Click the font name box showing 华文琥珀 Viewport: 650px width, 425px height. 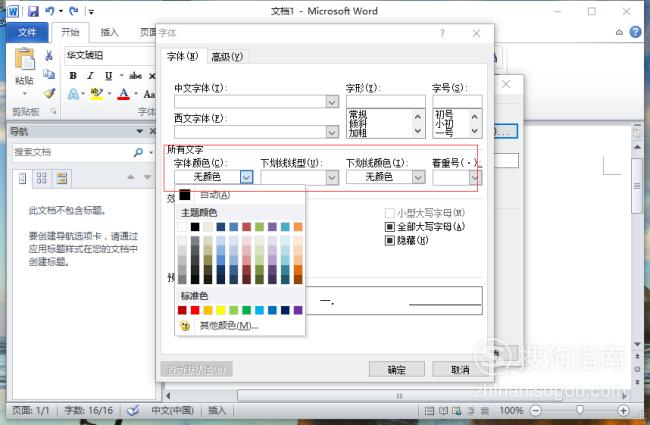(110, 55)
